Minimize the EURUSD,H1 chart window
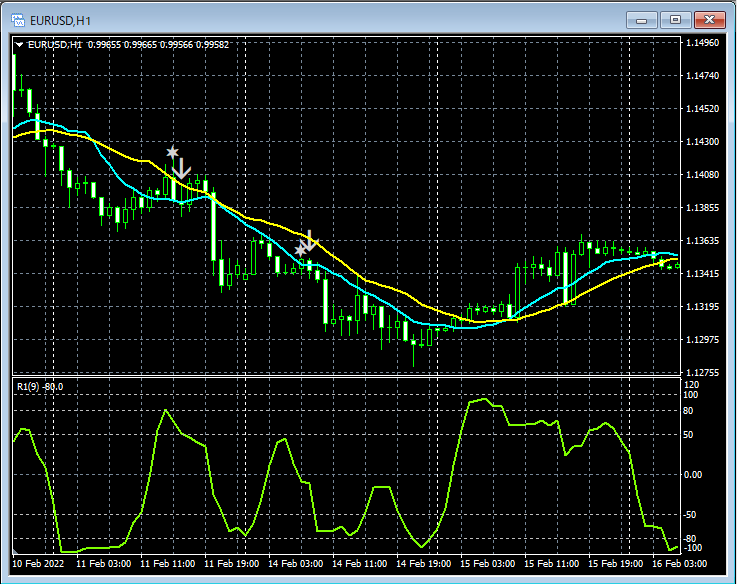 (642, 20)
